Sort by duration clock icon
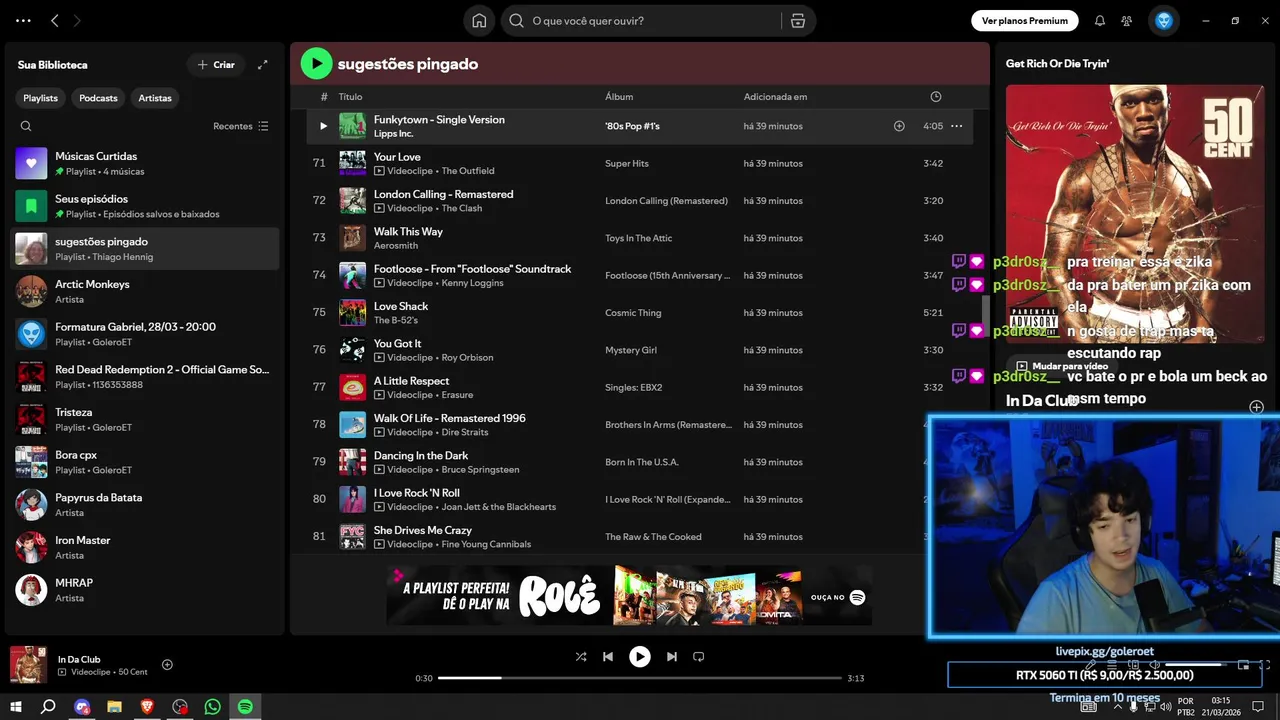1280x720 pixels. tap(936, 97)
